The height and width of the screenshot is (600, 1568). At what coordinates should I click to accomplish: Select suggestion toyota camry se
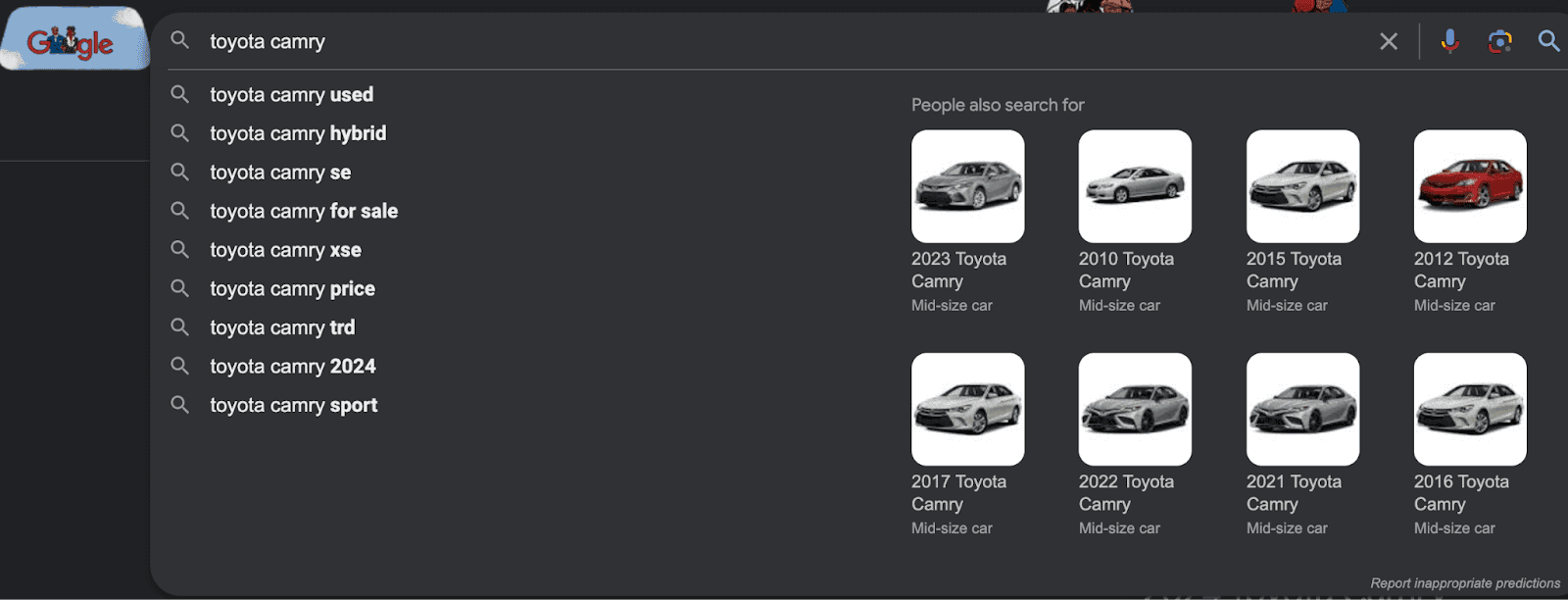280,173
